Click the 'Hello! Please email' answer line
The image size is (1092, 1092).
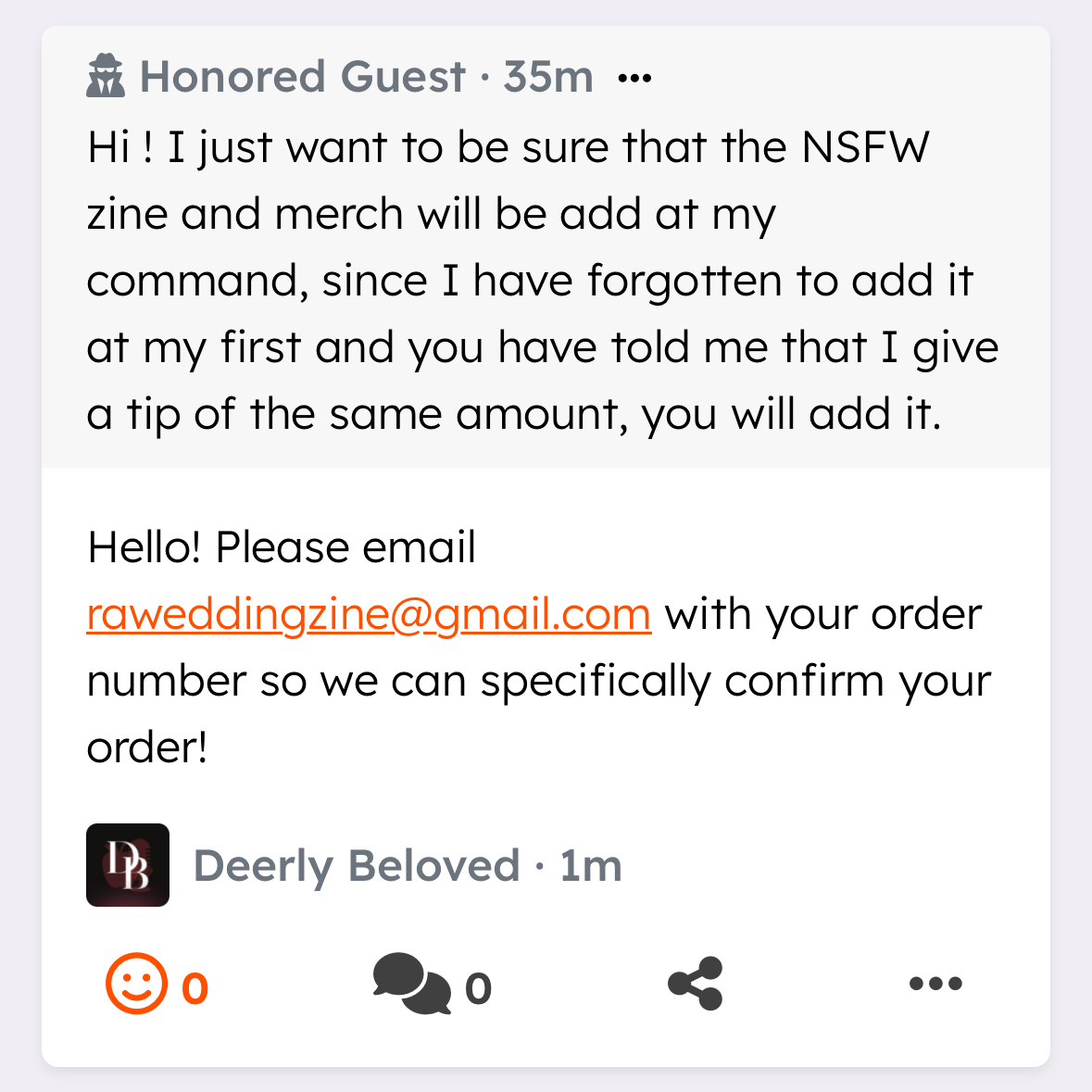[x=282, y=547]
